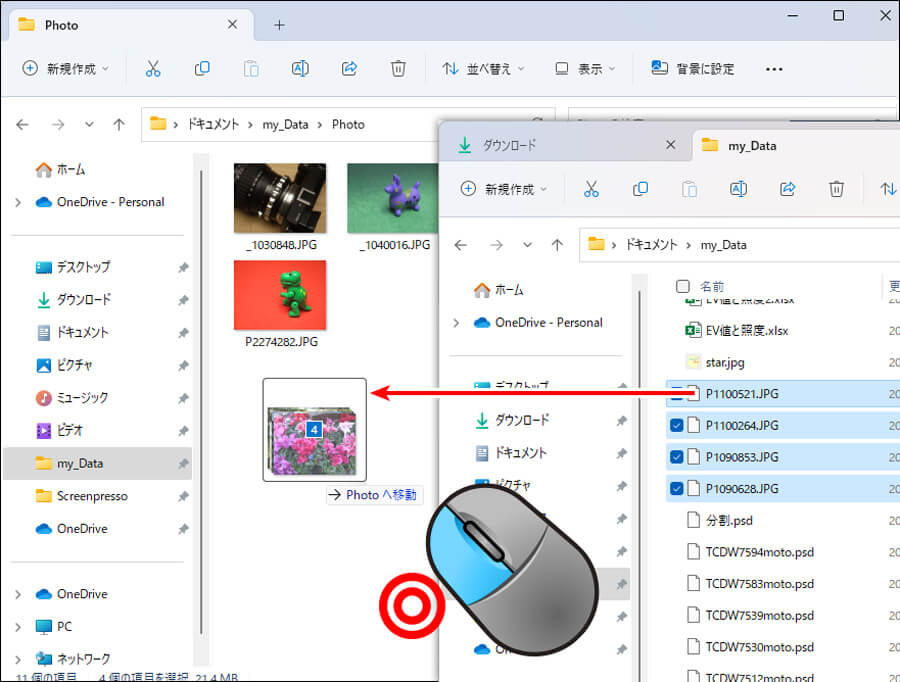The width and height of the screenshot is (900, 682).
Task: Click 新規作成 button in Photo window
Action: pyautogui.click(x=66, y=69)
